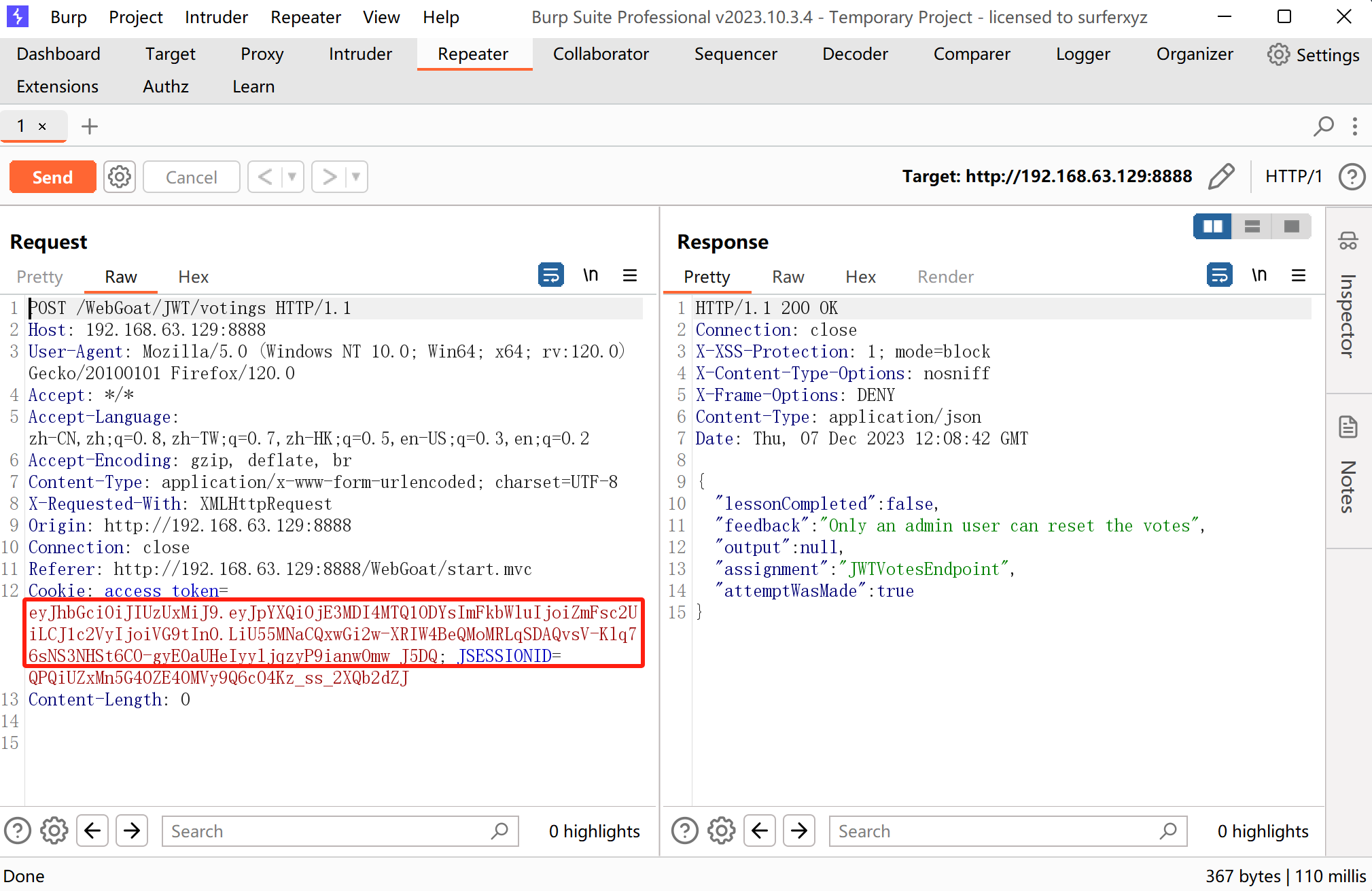Switch to the Proxy tab
Viewport: 1372px width, 891px height.
pyautogui.click(x=262, y=54)
